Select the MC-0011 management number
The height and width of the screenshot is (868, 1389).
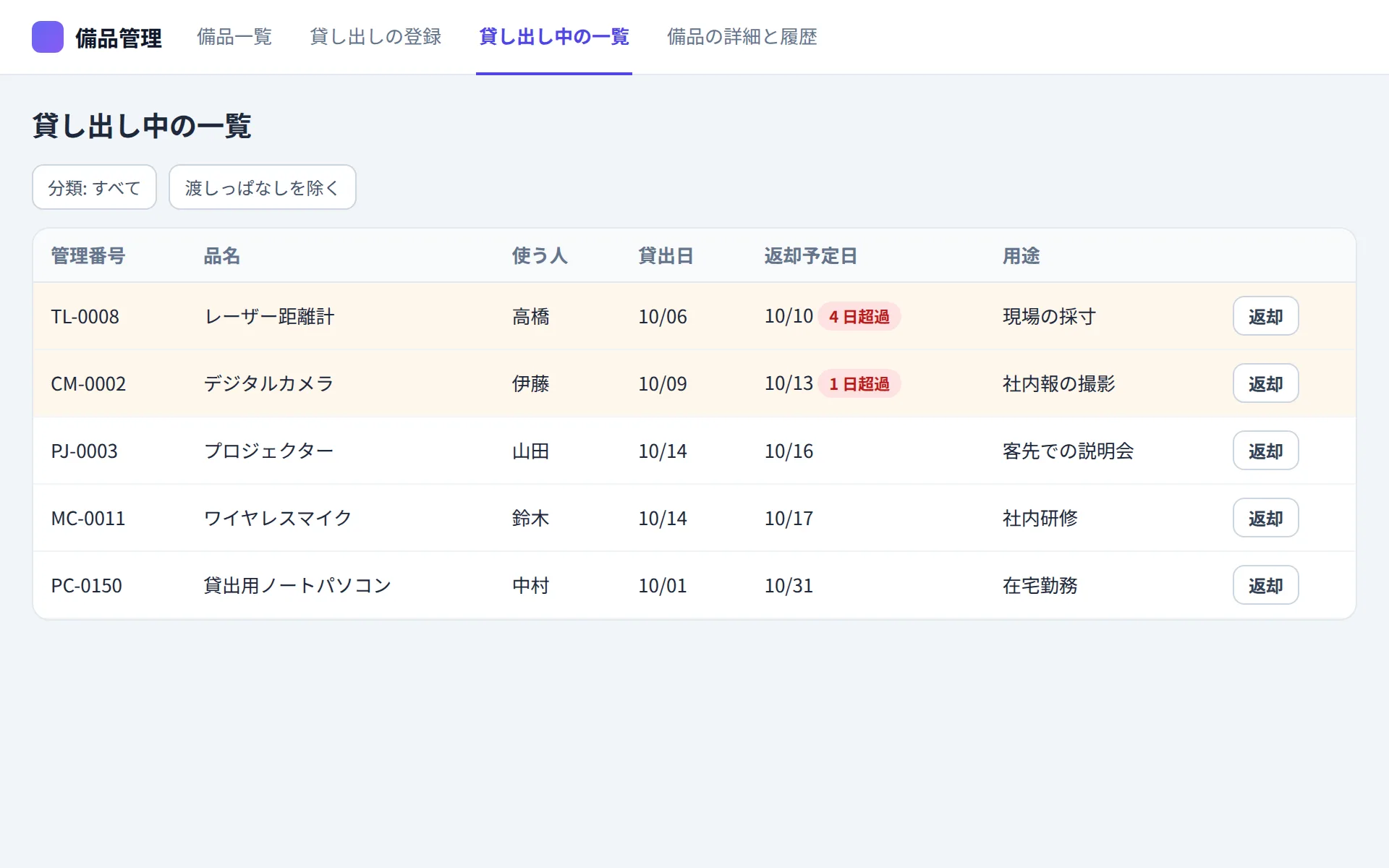[x=88, y=519]
